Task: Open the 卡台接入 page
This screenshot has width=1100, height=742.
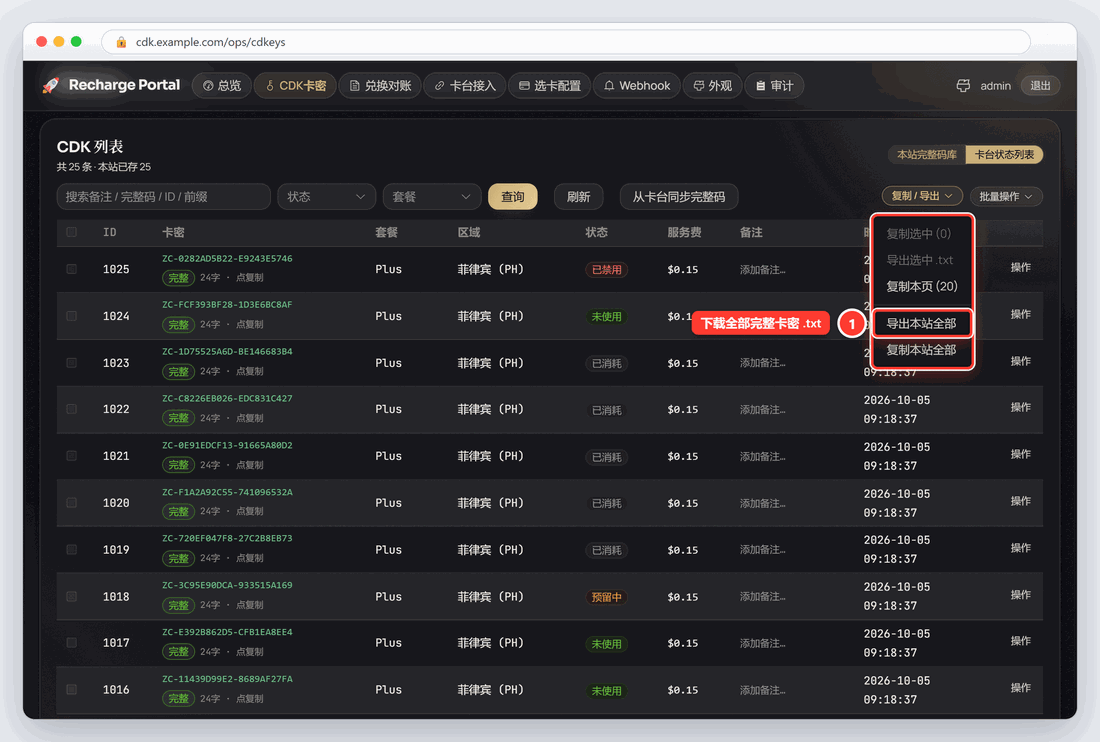Action: coord(465,86)
